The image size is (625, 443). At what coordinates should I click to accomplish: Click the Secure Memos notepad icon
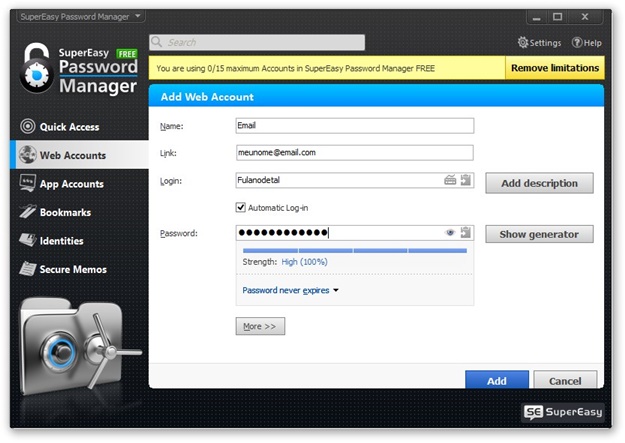click(28, 269)
